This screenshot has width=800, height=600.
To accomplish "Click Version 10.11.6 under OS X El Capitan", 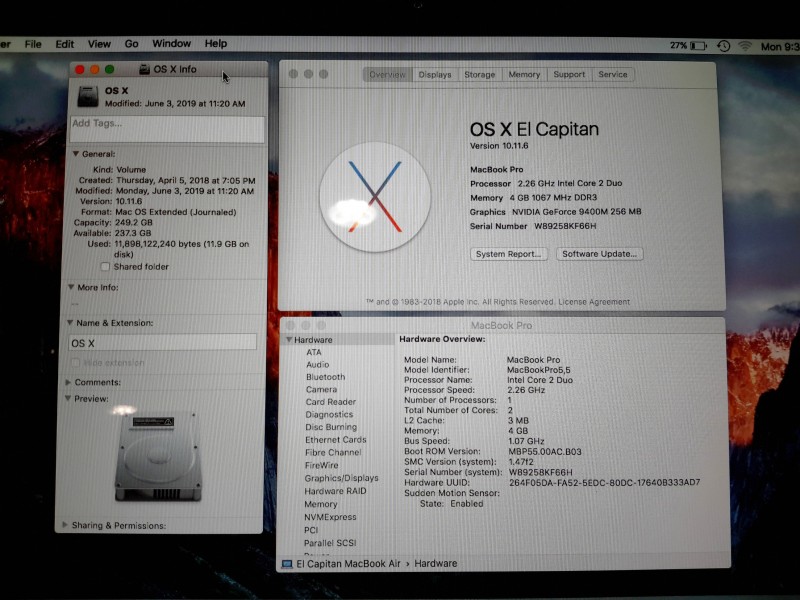I will point(499,146).
